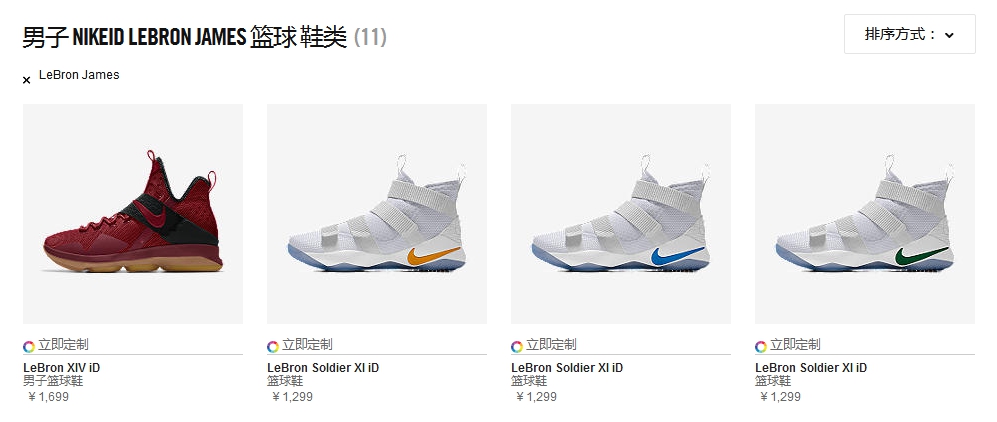Open the red LeBron XIV shoe image
Screen dimensions: 997x422
133,214
